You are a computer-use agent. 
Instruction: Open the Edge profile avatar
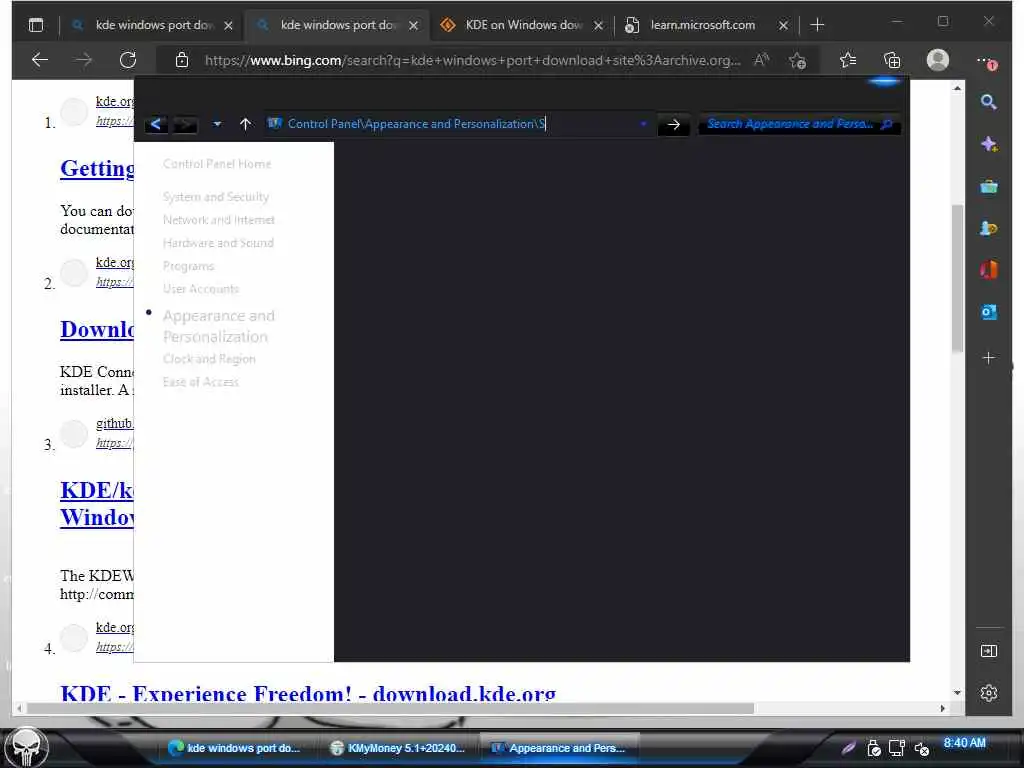[x=938, y=60]
